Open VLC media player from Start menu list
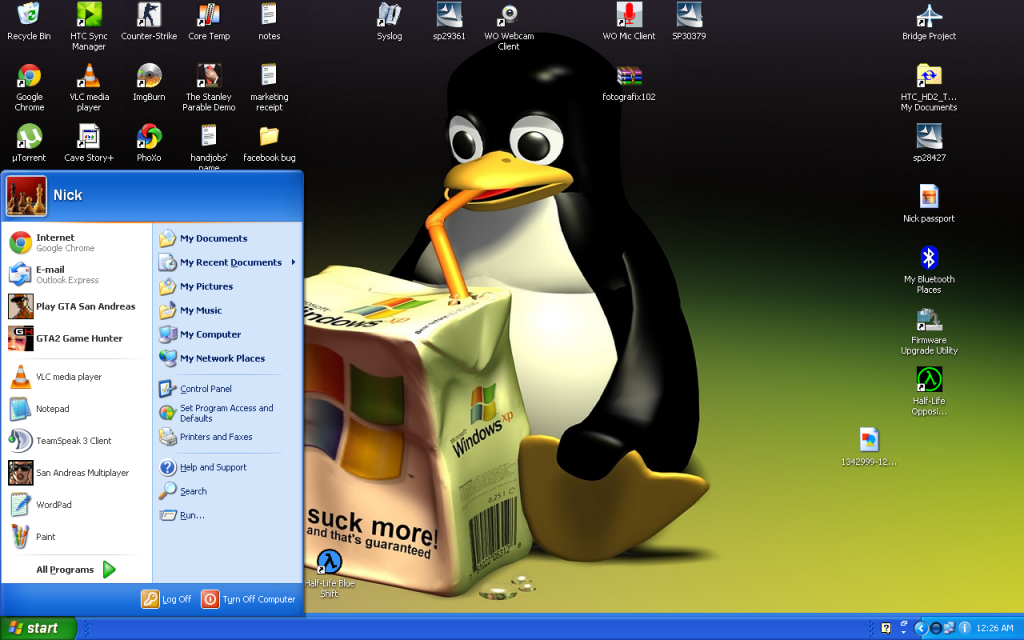 [76, 377]
